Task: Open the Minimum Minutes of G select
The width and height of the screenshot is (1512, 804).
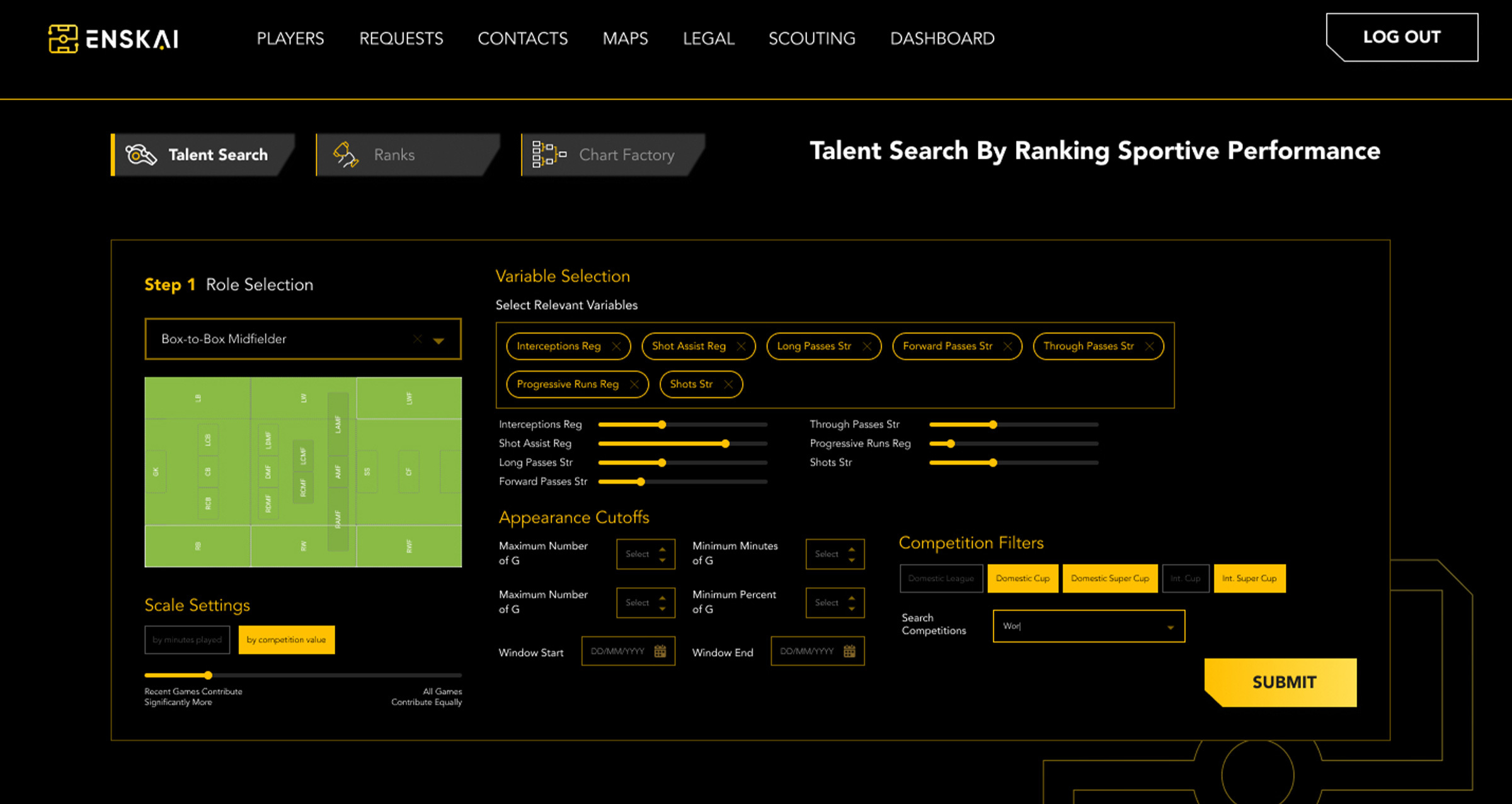Action: click(x=835, y=554)
